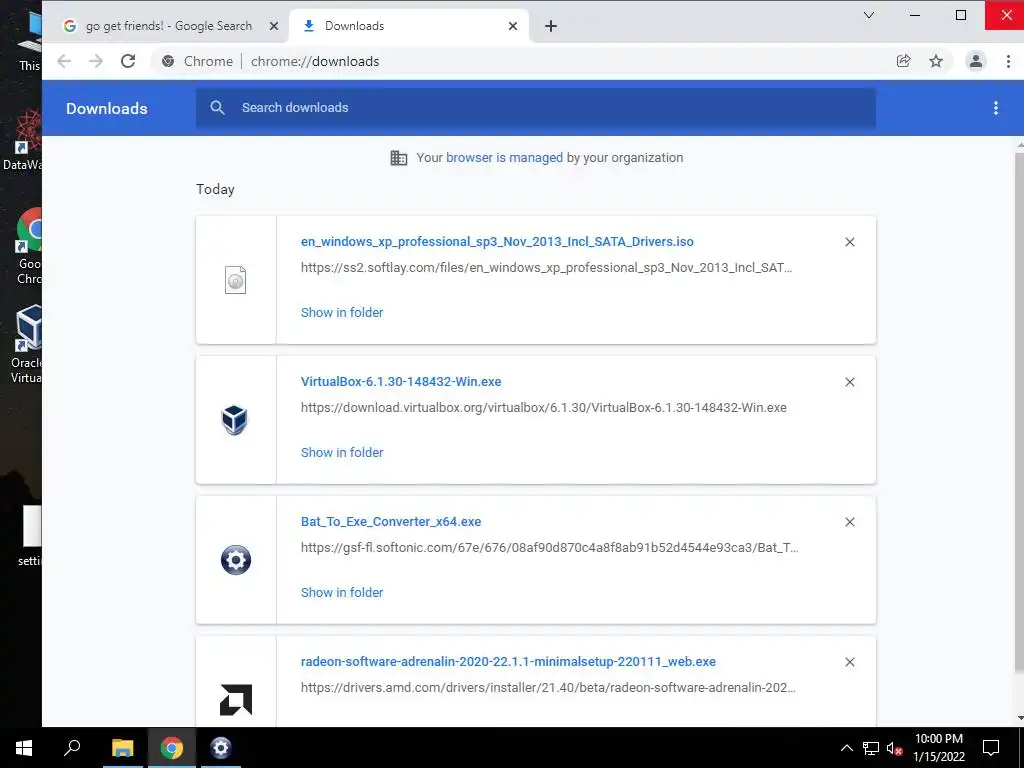Click the ISO disc file icon
Screen dimensions: 1024x768
pos(236,280)
